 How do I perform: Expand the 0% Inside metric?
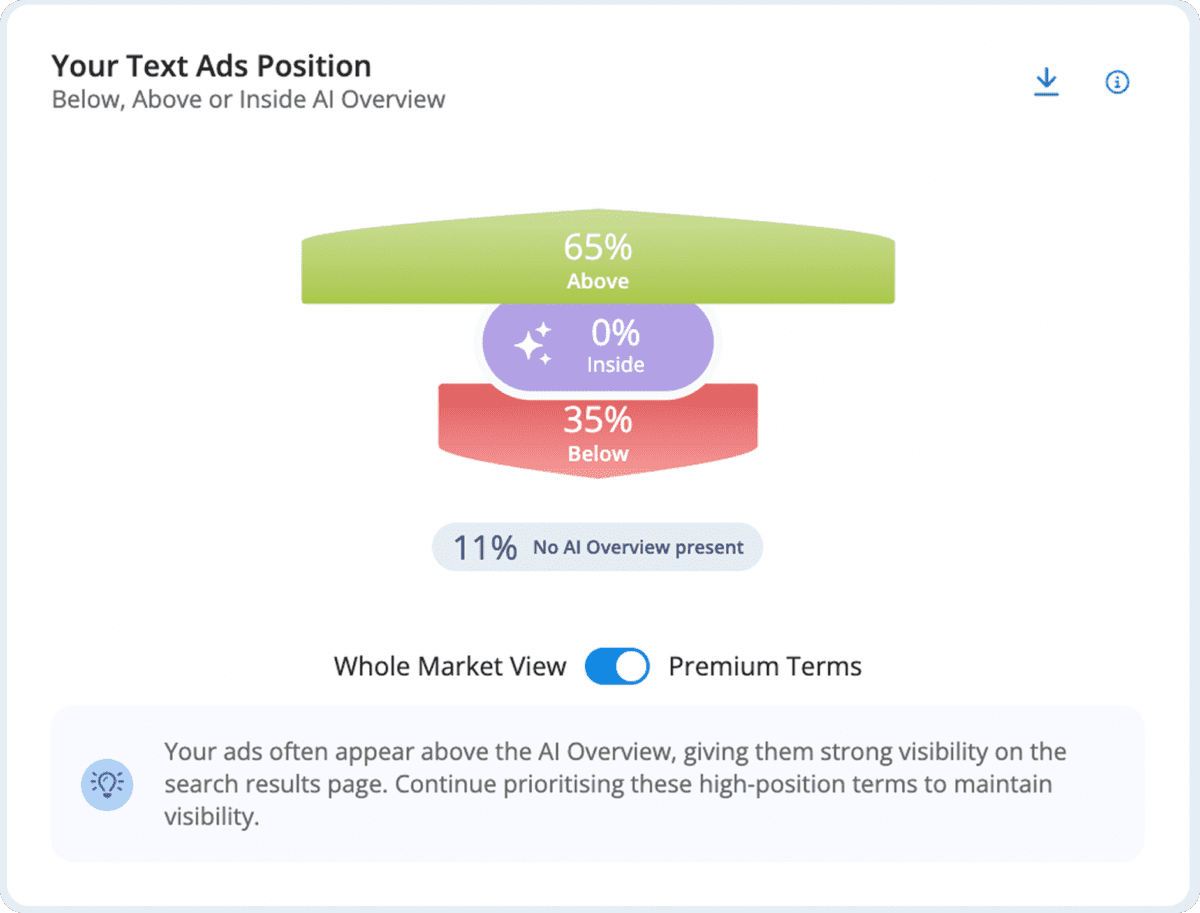tap(614, 333)
